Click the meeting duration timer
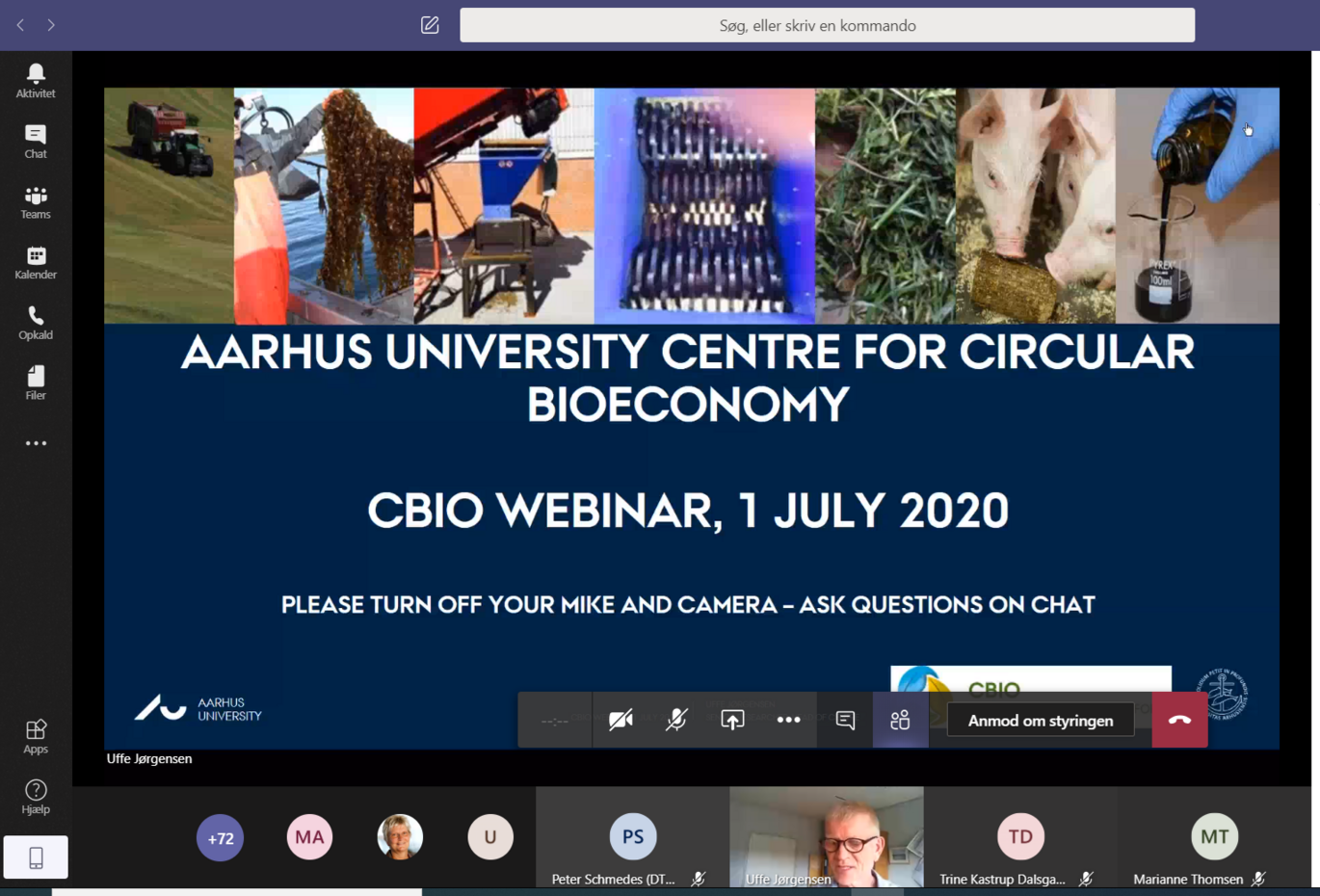This screenshot has width=1320, height=896. [554, 721]
